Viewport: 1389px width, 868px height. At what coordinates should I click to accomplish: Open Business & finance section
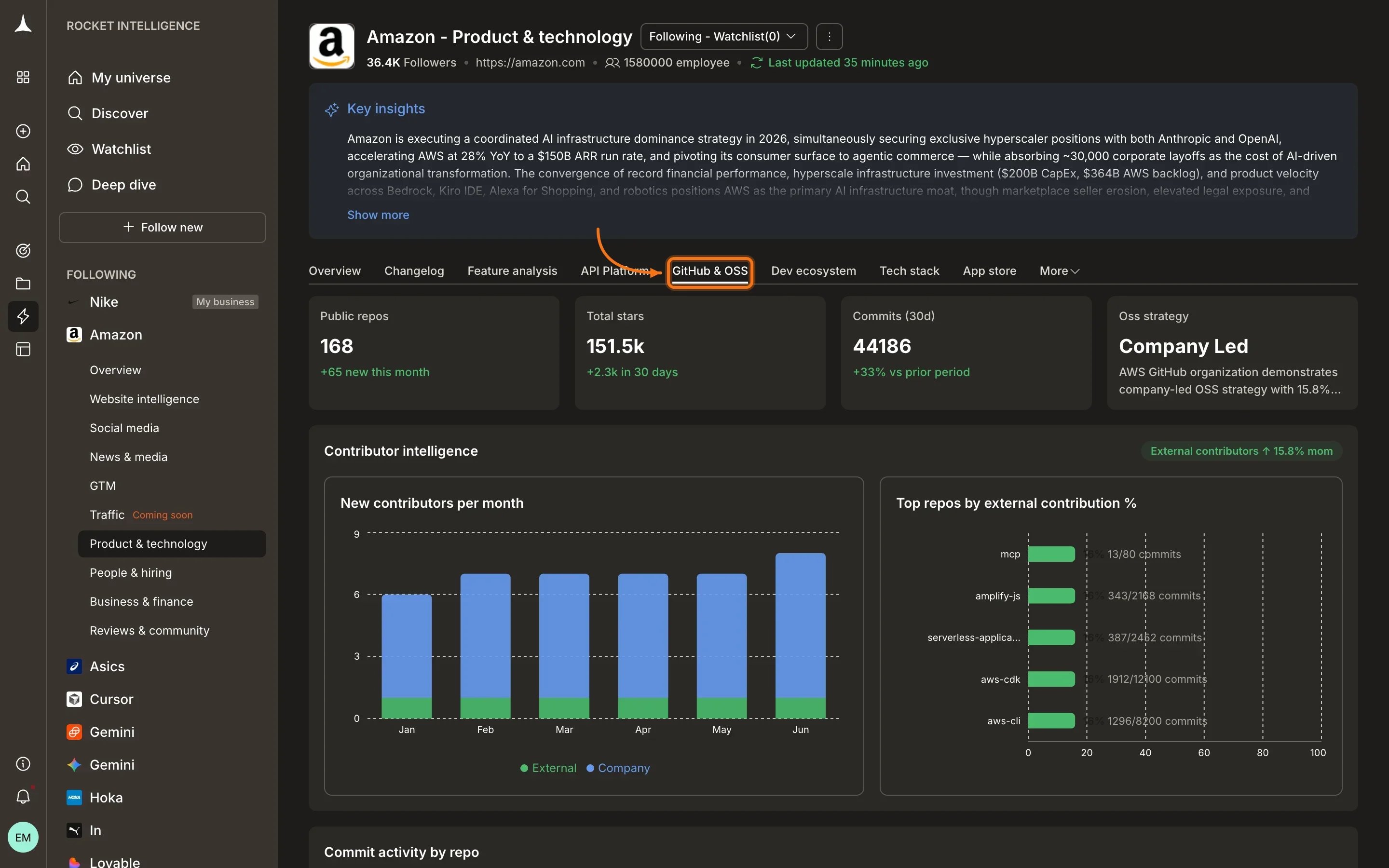pyautogui.click(x=141, y=602)
